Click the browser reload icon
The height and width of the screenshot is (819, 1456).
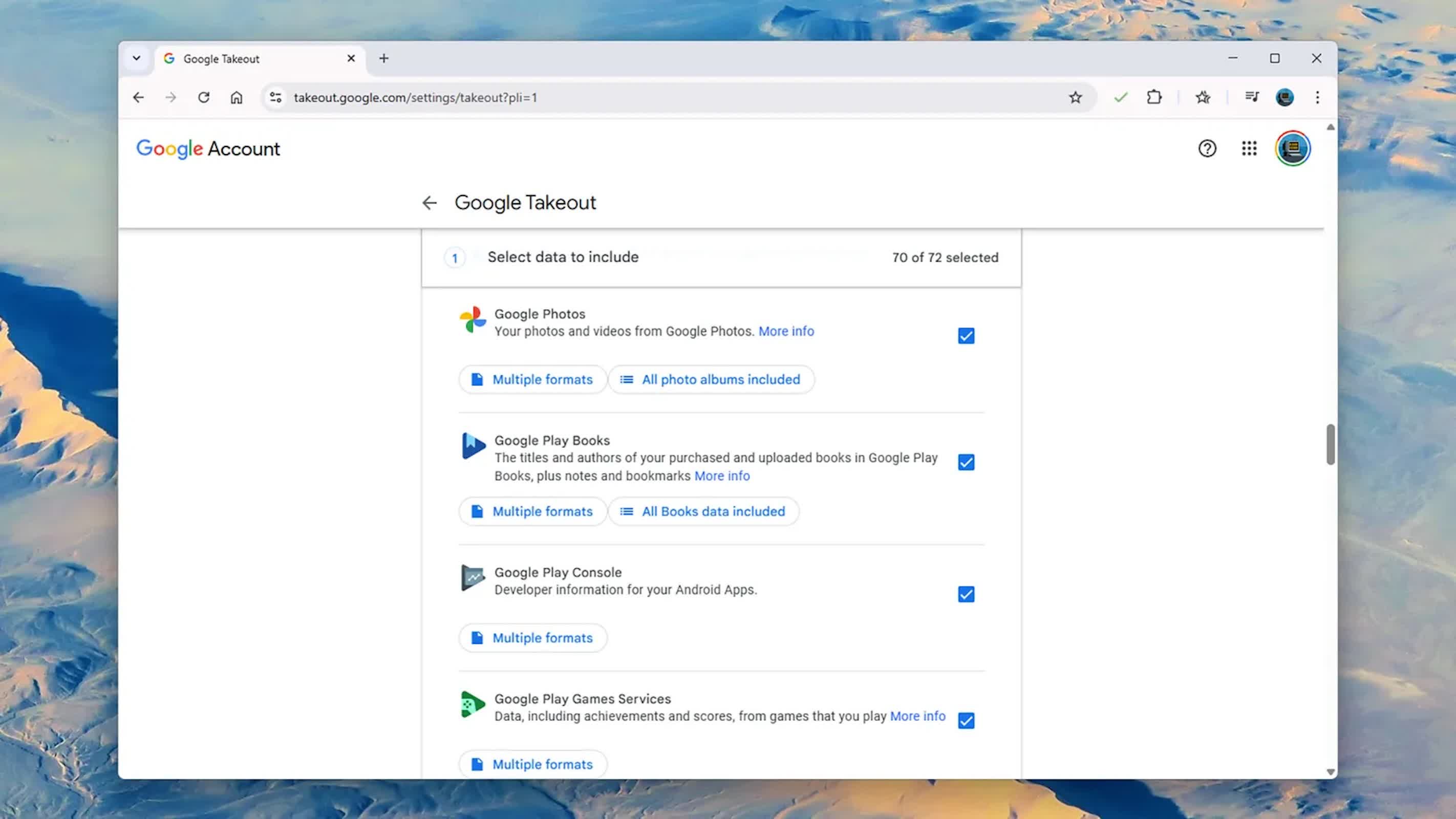(x=203, y=97)
